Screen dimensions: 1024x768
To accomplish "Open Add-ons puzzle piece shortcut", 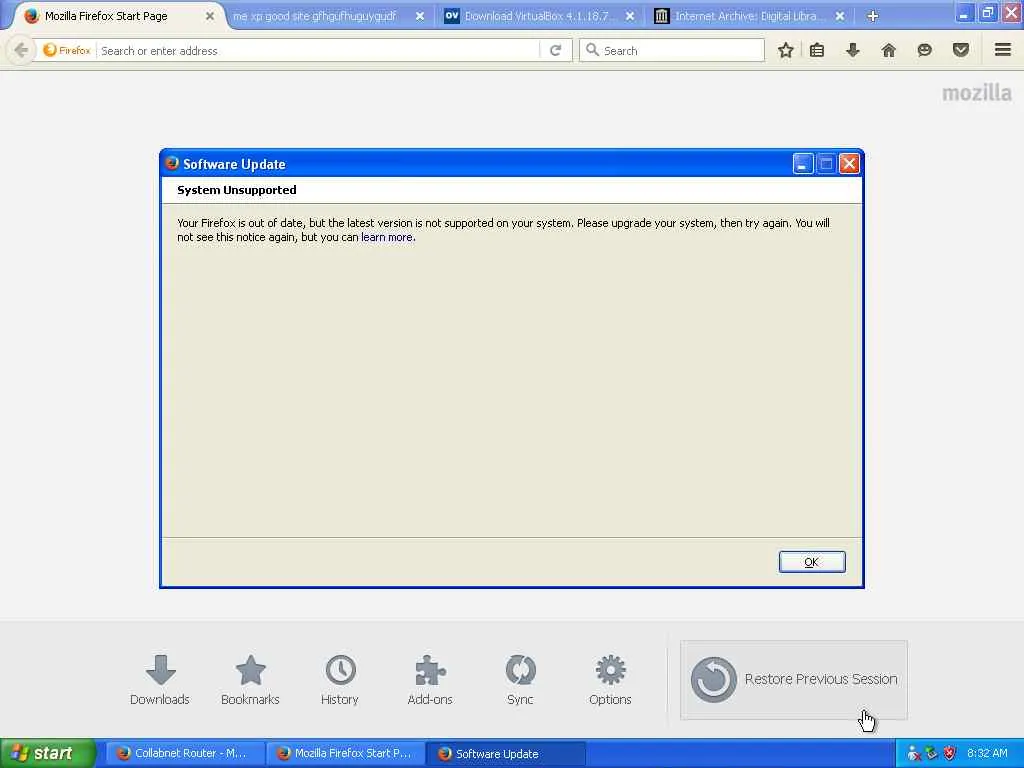I will [430, 680].
